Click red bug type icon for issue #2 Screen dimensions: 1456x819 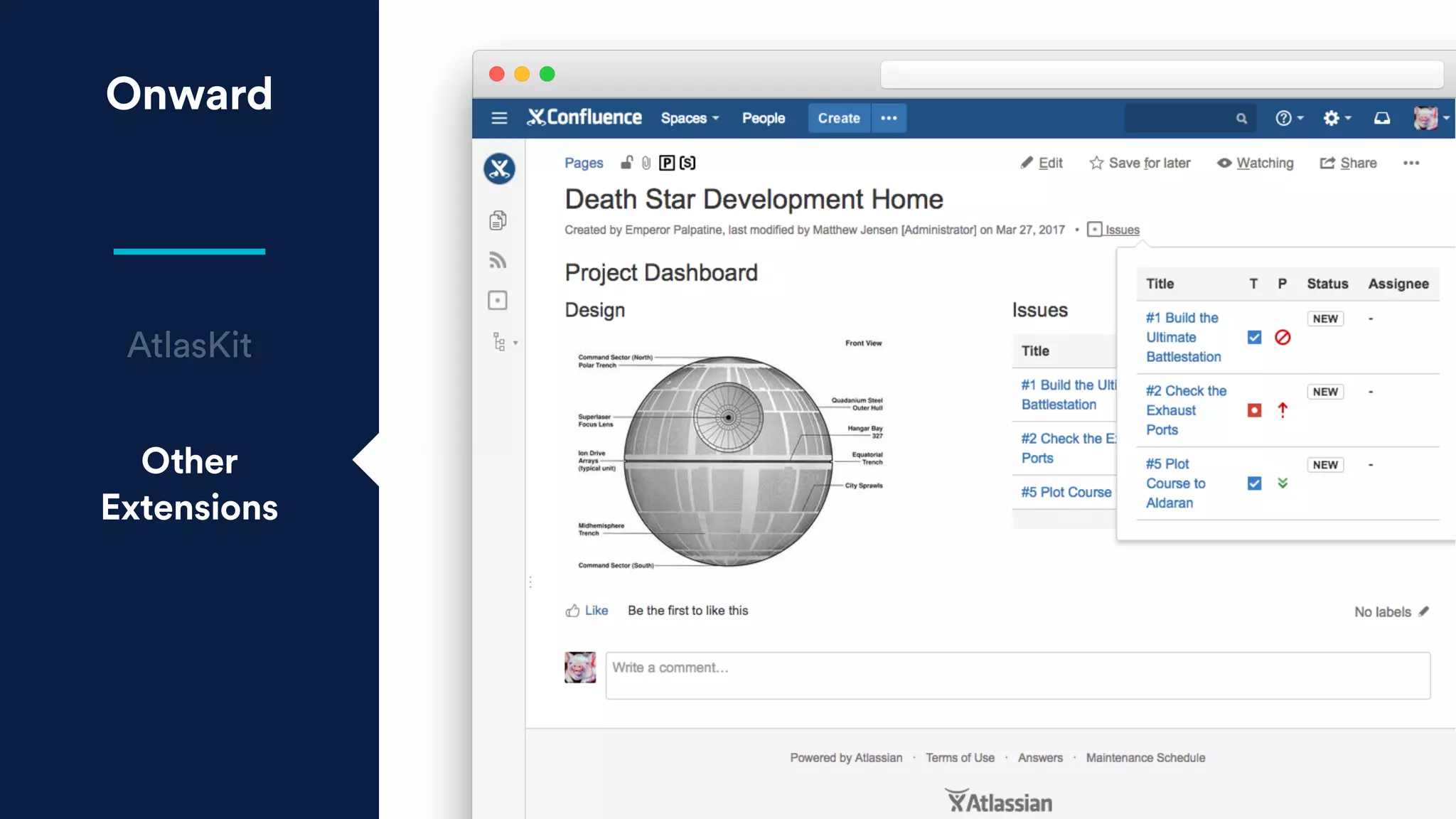pos(1254,410)
